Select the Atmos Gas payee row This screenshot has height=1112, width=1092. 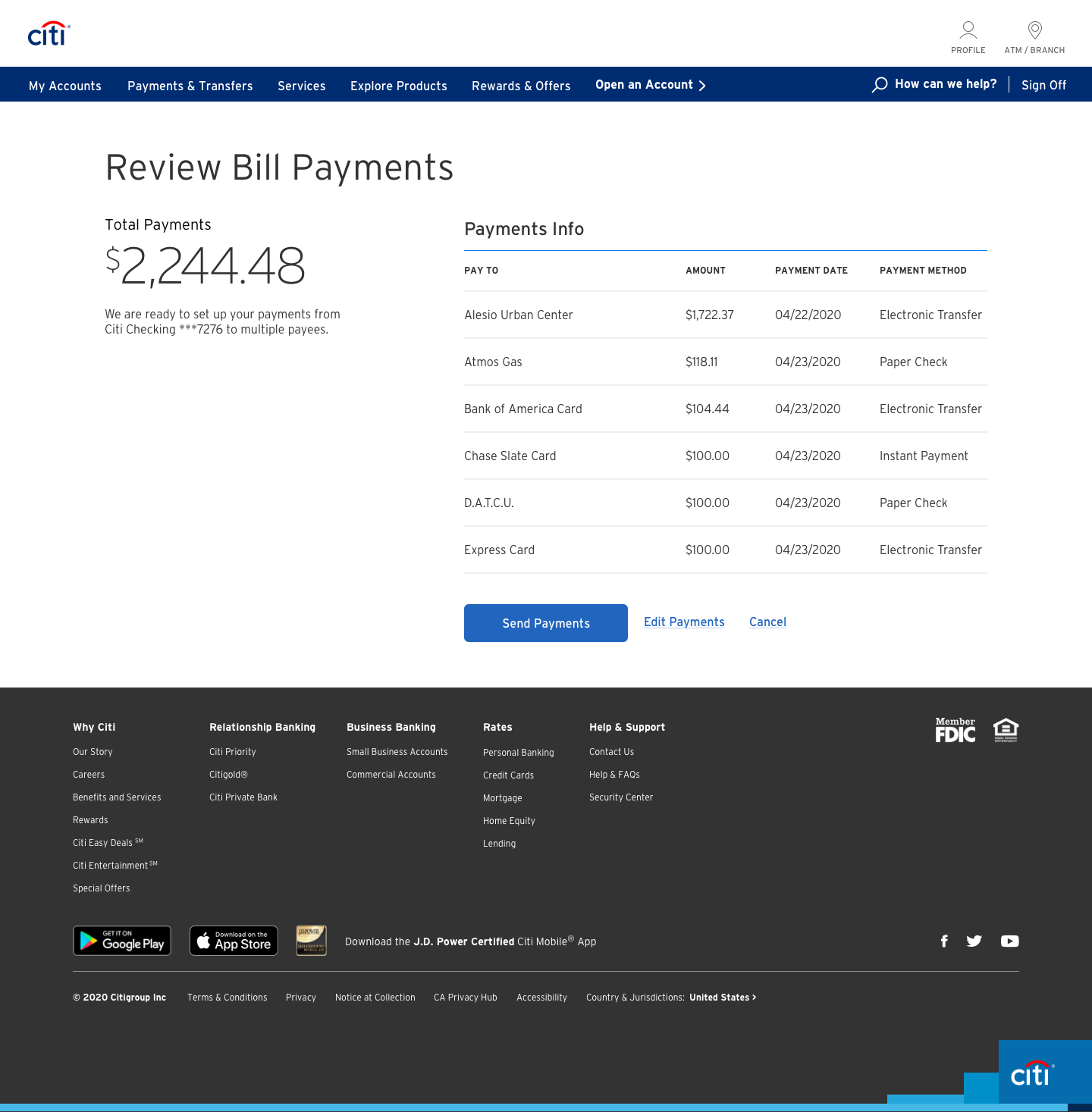(x=726, y=362)
